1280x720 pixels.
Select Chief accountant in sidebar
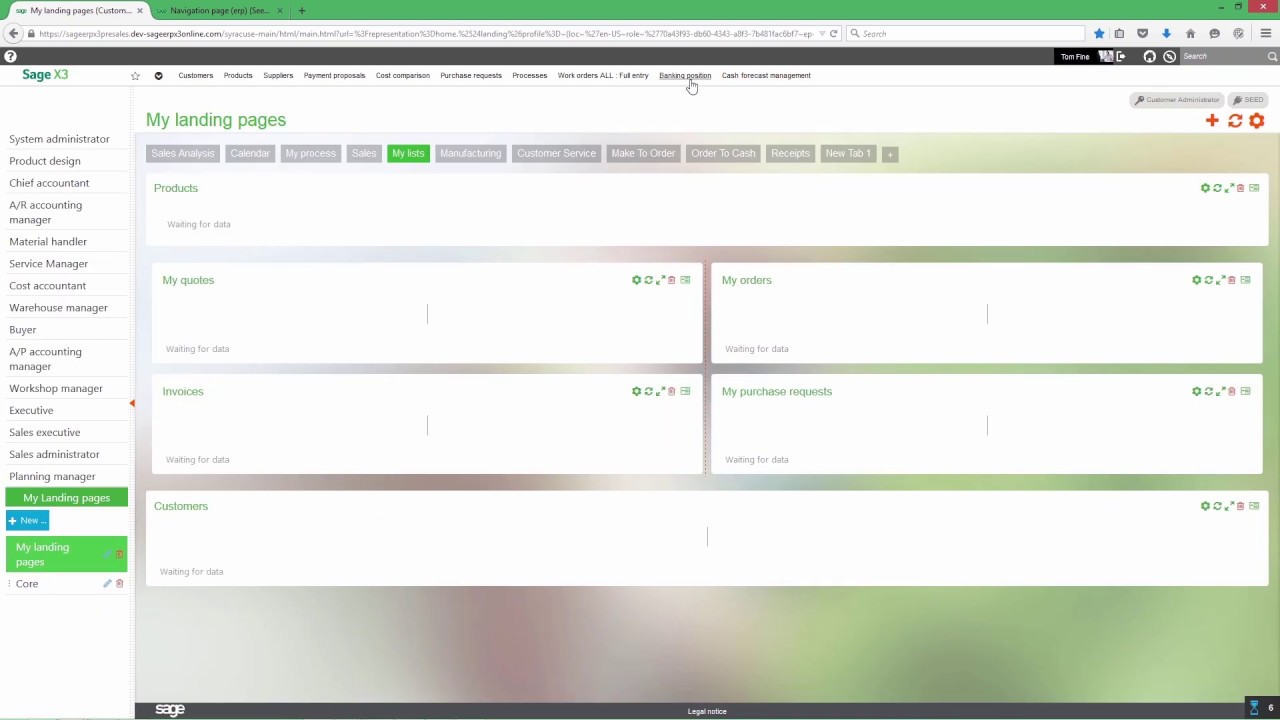point(49,183)
